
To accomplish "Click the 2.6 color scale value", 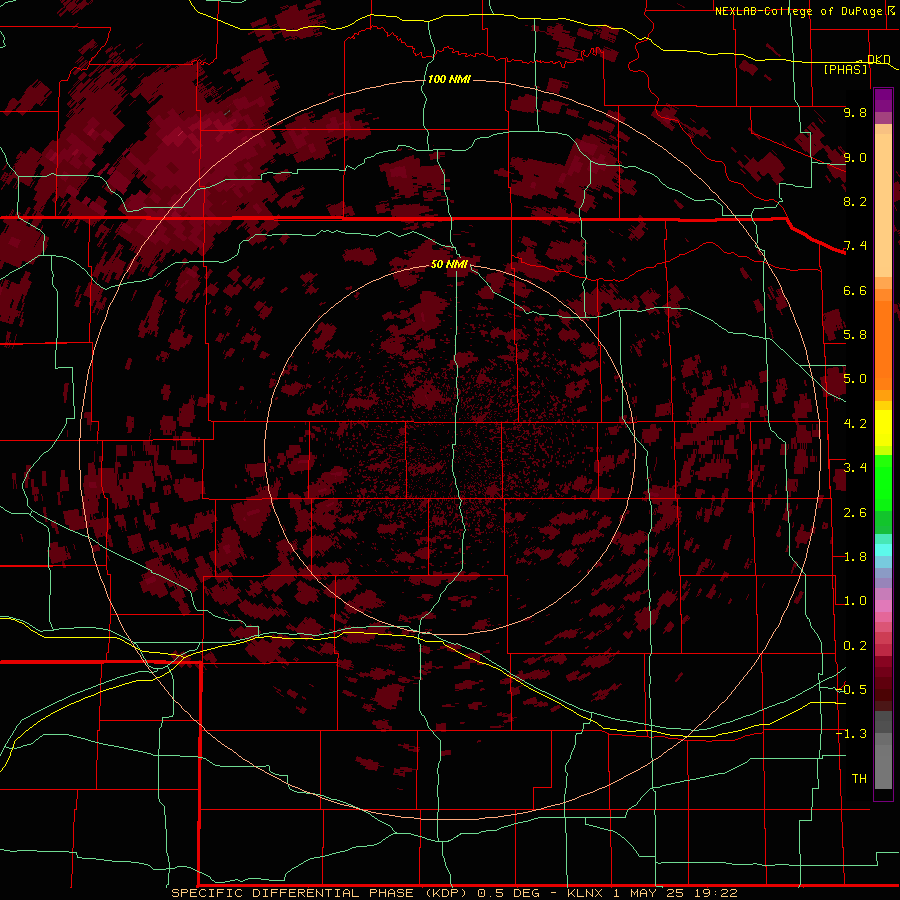I will click(x=855, y=513).
